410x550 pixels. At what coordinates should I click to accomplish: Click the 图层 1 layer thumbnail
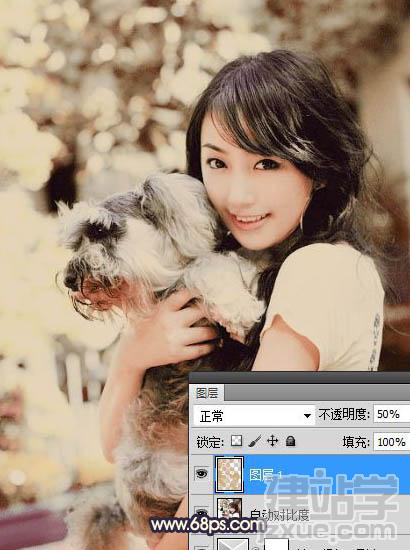tap(229, 474)
